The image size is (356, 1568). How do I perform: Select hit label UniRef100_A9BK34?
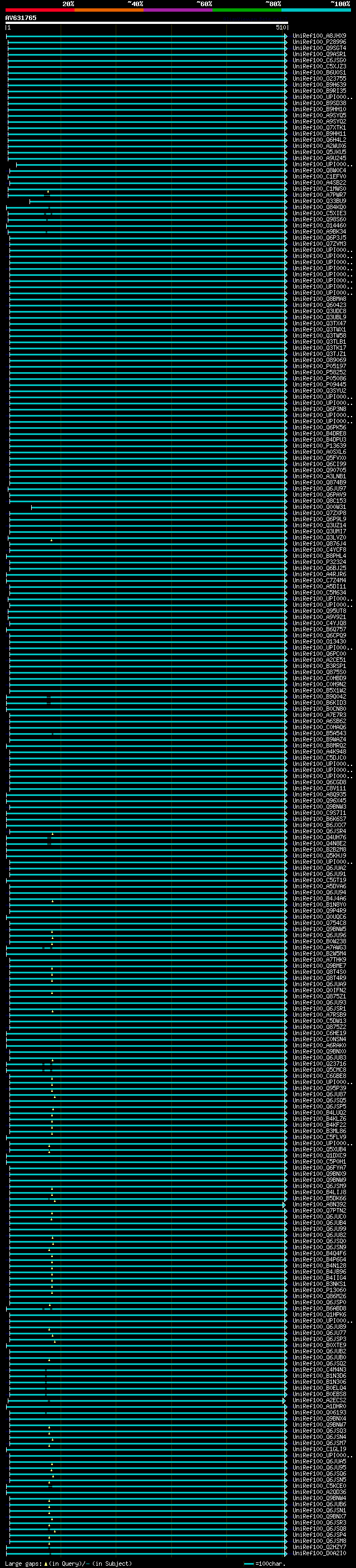click(319, 231)
